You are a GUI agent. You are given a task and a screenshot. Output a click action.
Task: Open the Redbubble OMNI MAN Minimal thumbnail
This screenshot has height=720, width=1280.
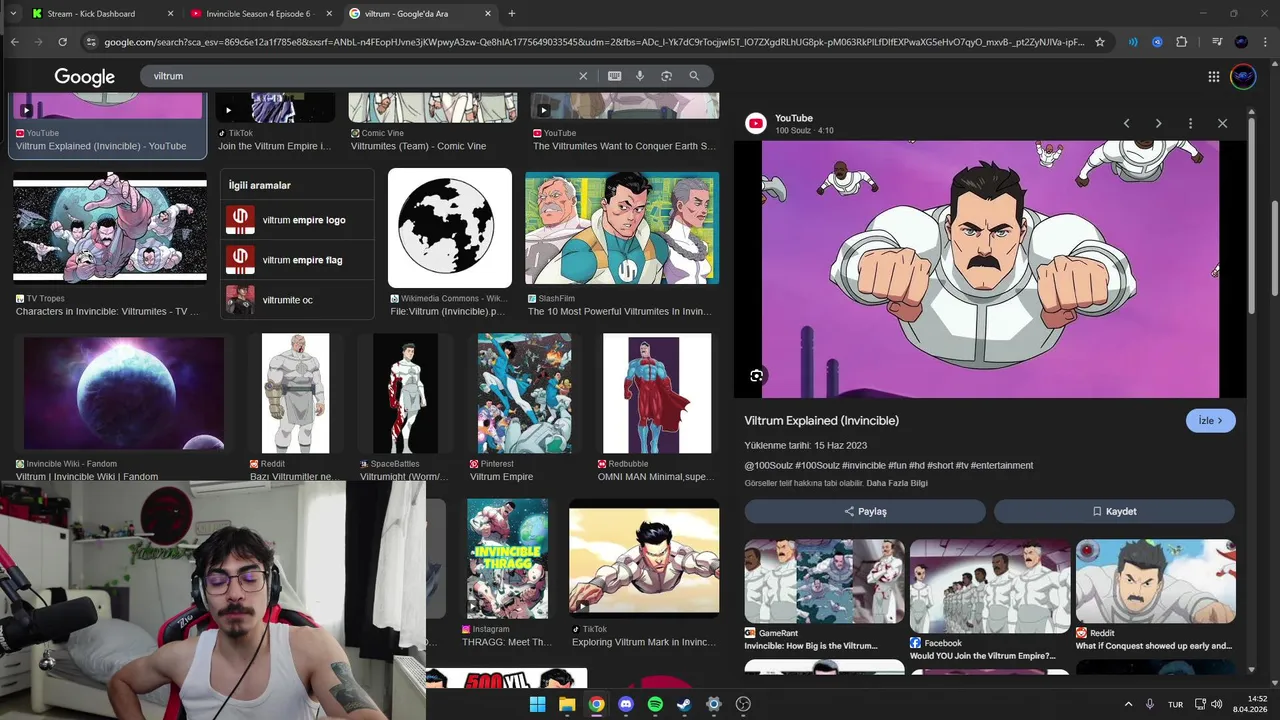657,393
